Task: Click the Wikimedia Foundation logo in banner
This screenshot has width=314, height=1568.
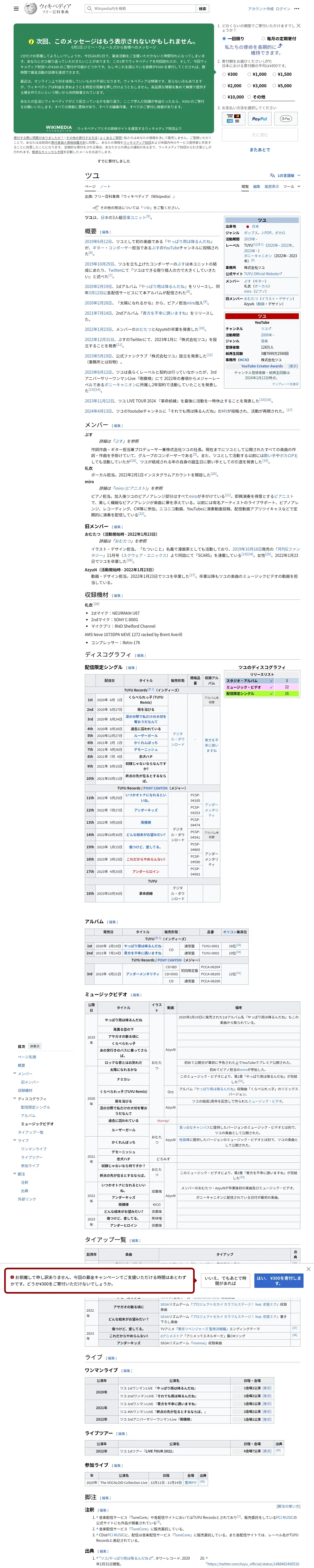Action: pos(59,128)
